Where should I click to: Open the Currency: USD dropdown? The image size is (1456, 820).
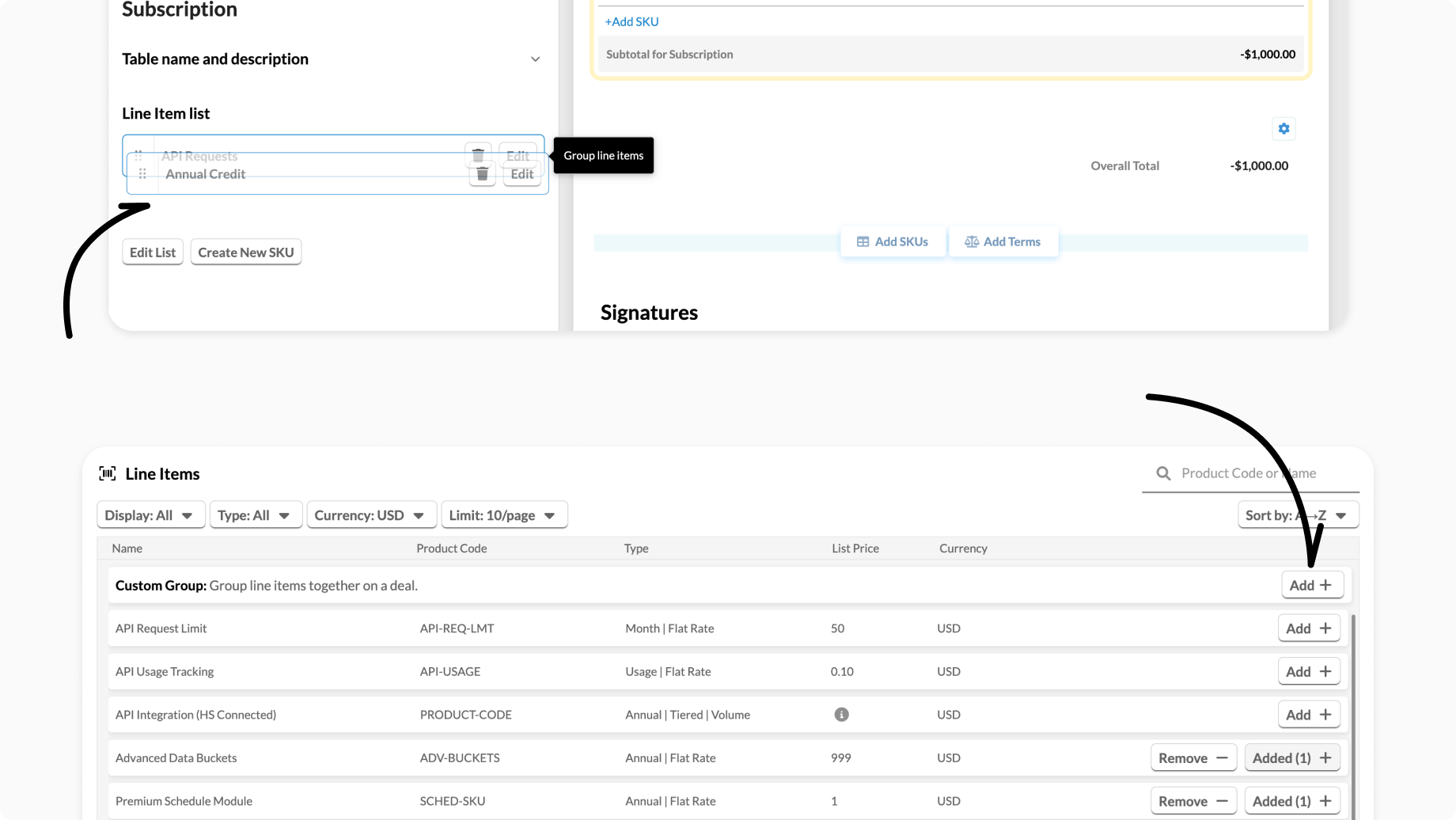pyautogui.click(x=370, y=515)
